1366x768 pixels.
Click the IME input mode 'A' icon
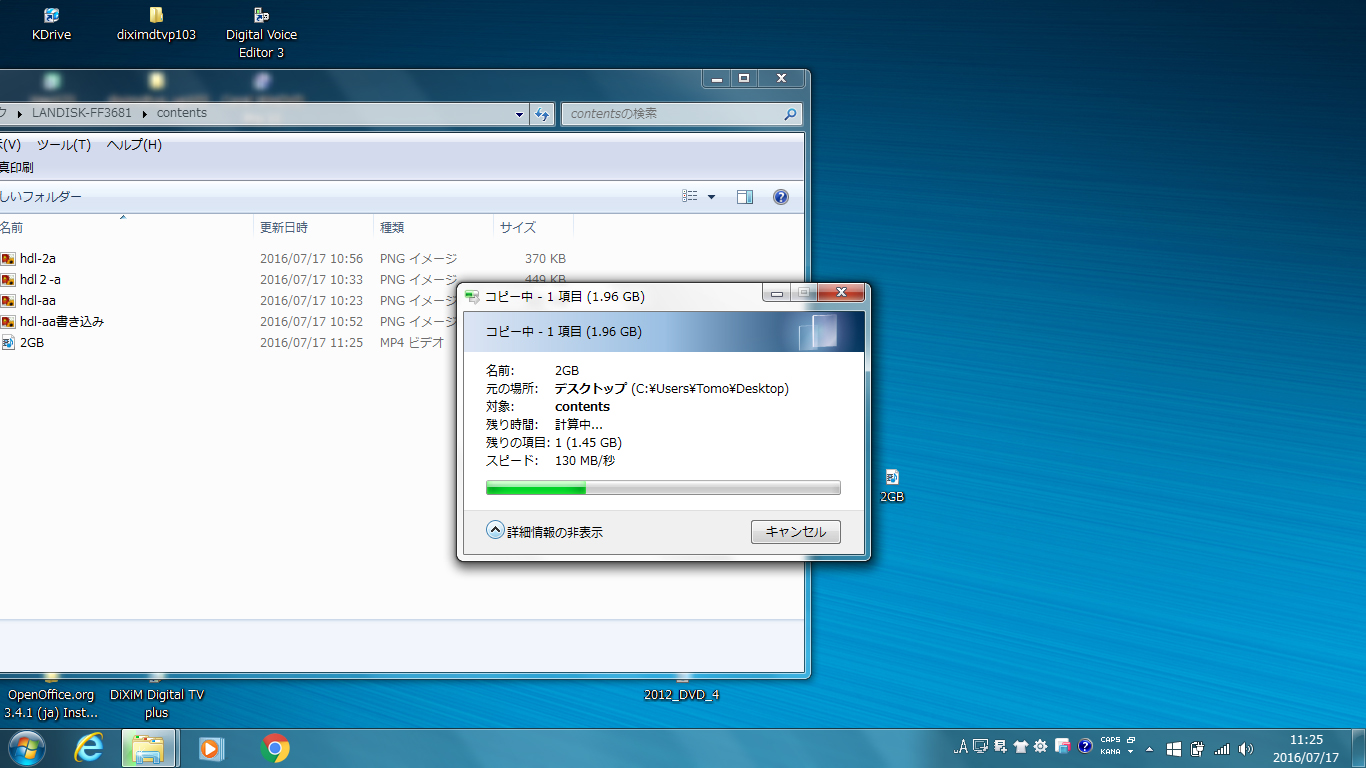[961, 746]
